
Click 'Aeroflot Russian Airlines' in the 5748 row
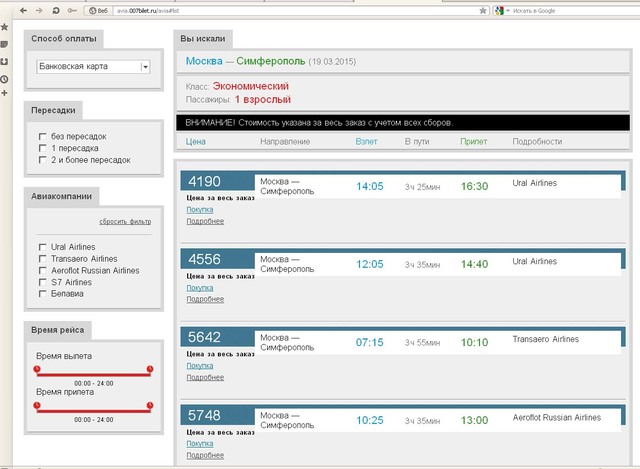[x=557, y=418]
